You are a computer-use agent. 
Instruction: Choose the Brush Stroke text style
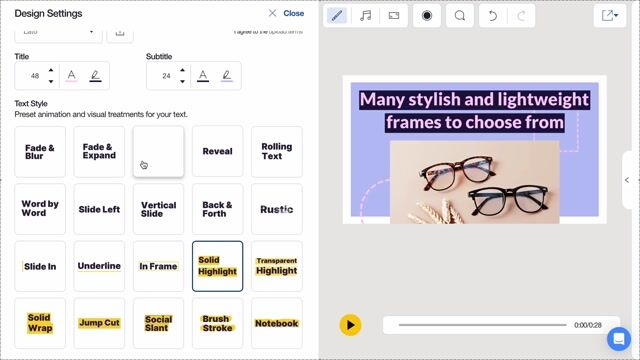tap(218, 323)
